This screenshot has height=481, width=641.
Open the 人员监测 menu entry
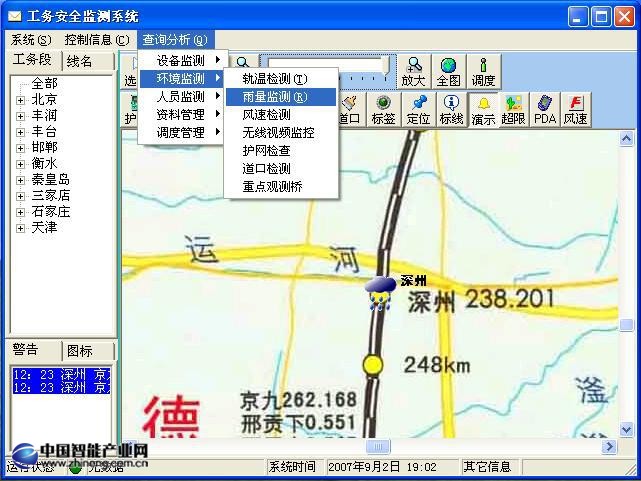coord(181,97)
